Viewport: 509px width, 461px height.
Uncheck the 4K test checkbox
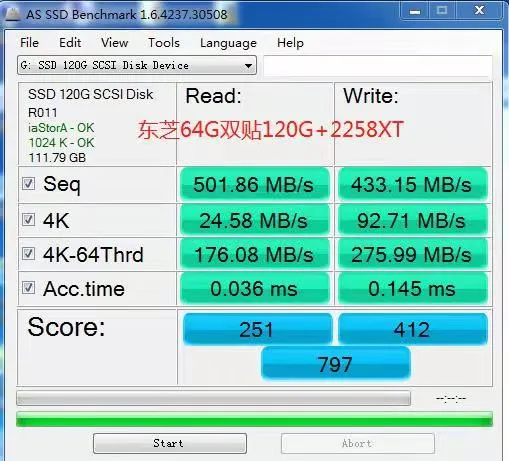pos(28,220)
